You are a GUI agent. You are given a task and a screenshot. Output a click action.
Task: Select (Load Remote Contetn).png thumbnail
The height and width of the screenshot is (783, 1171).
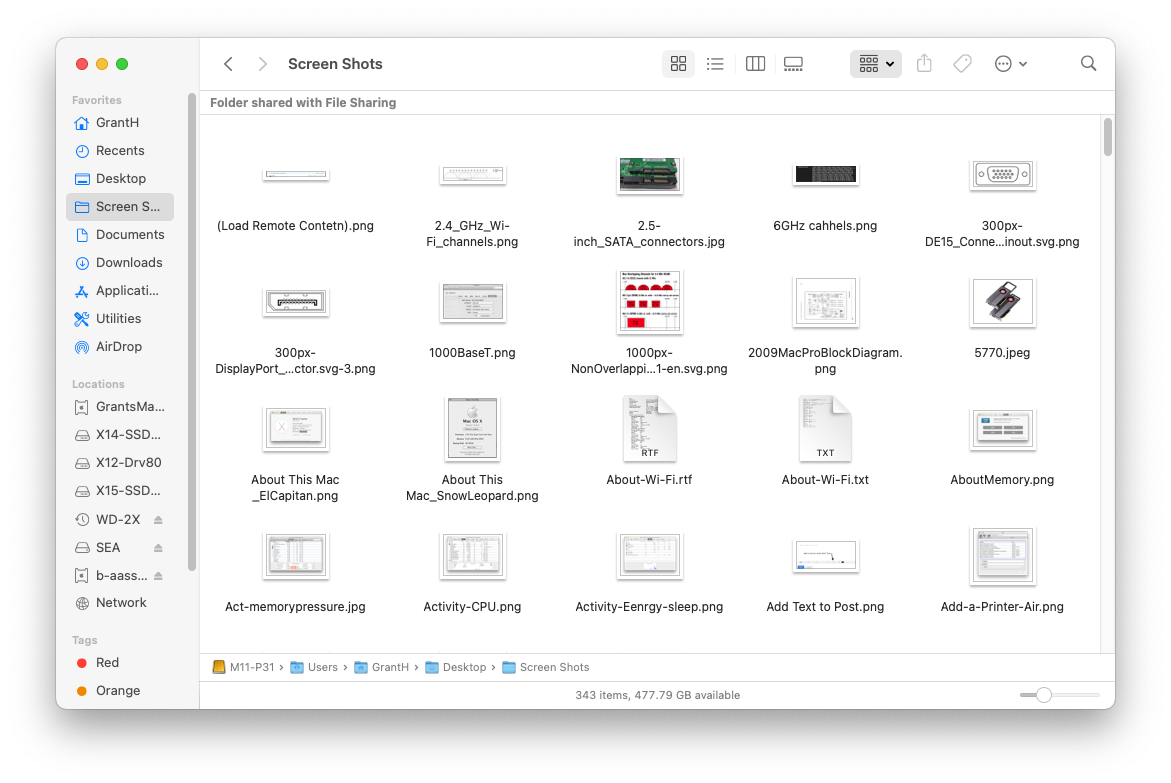tap(296, 175)
